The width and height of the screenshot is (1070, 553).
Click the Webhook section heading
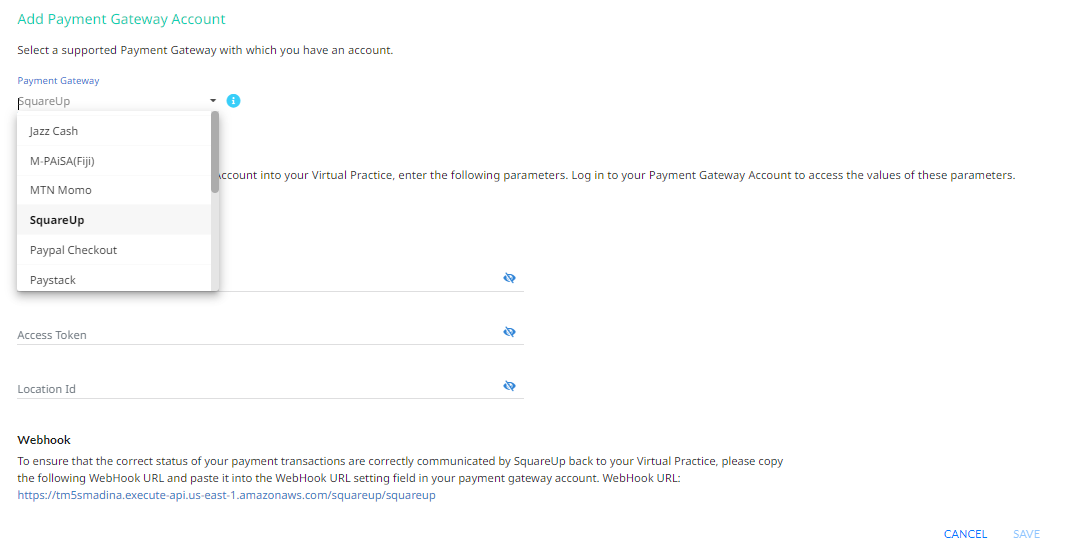click(44, 440)
